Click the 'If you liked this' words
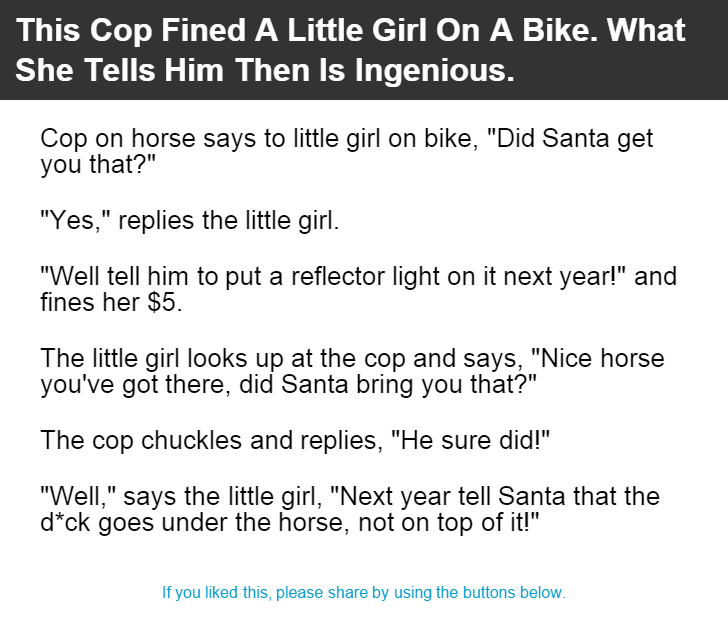Image resolution: width=728 pixels, height=621 pixels. coord(216,593)
